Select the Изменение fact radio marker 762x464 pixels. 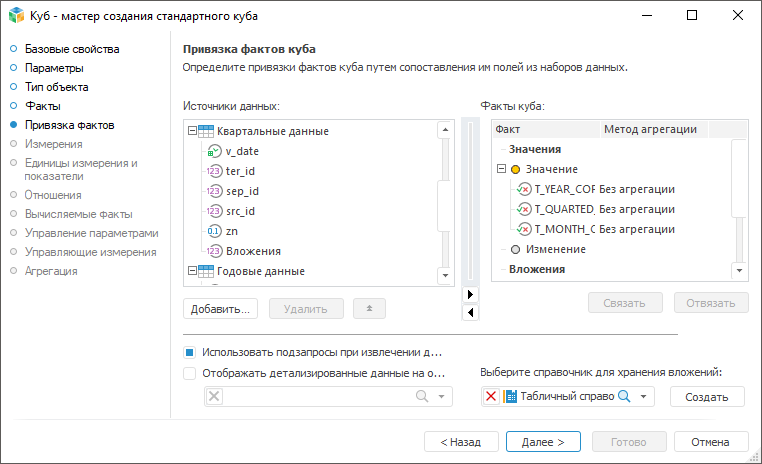tap(516, 249)
